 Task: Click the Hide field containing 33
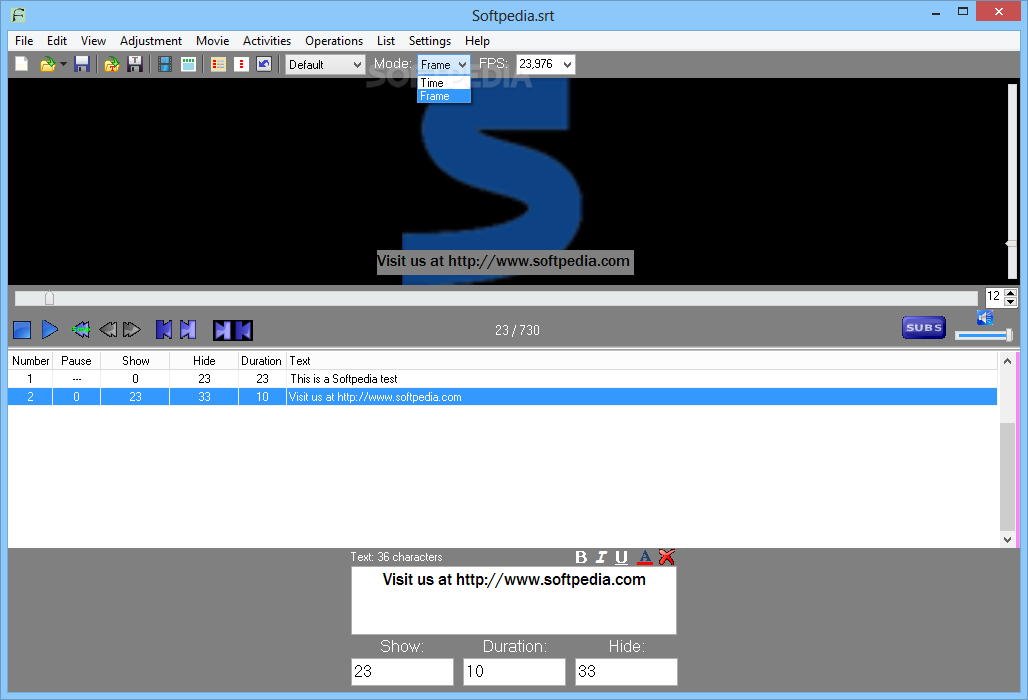tap(627, 672)
